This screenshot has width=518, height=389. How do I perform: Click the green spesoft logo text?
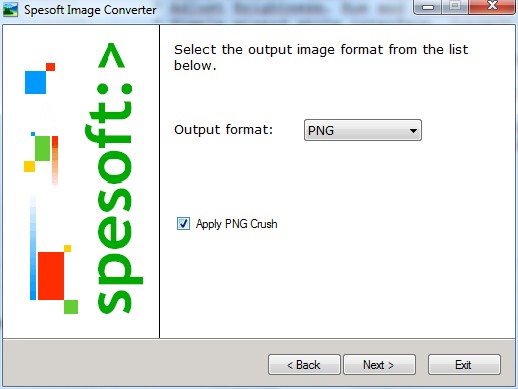113,178
